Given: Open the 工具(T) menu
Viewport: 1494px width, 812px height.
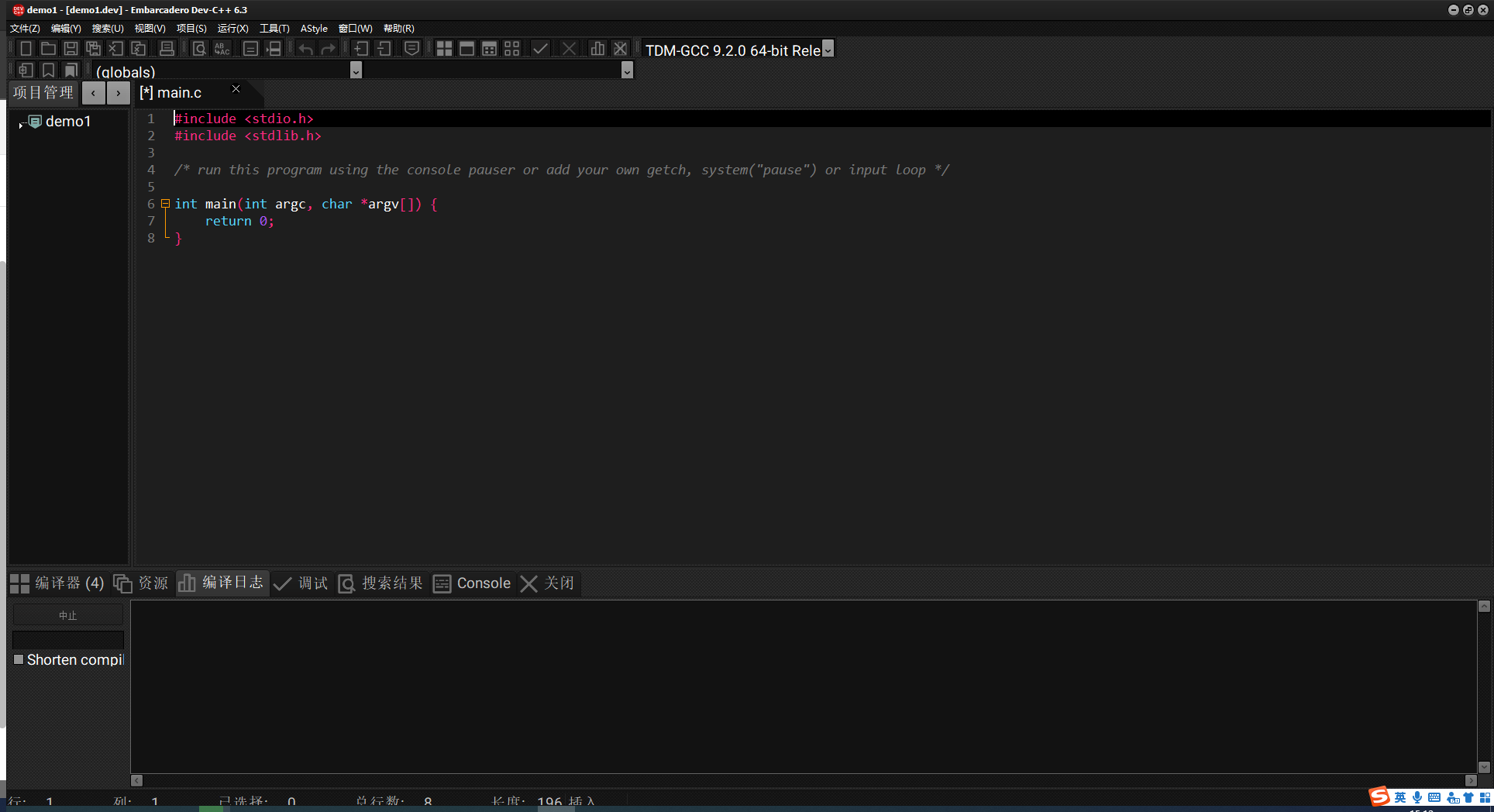Looking at the screenshot, I should coord(274,28).
